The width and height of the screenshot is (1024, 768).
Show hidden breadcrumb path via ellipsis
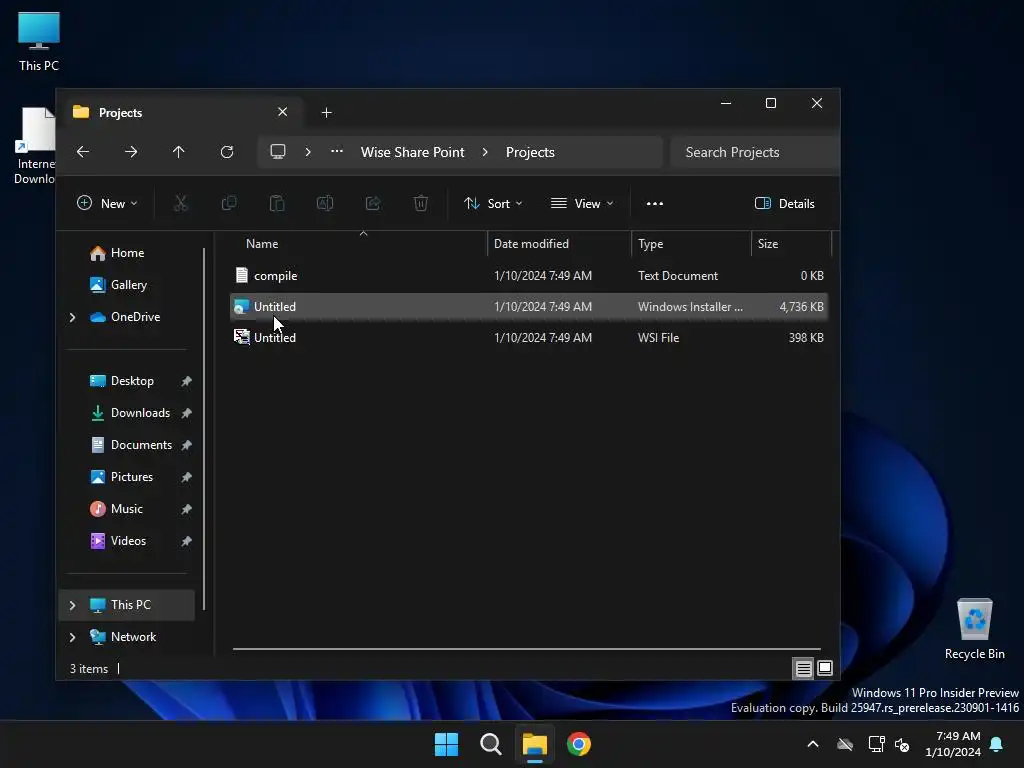tap(336, 152)
